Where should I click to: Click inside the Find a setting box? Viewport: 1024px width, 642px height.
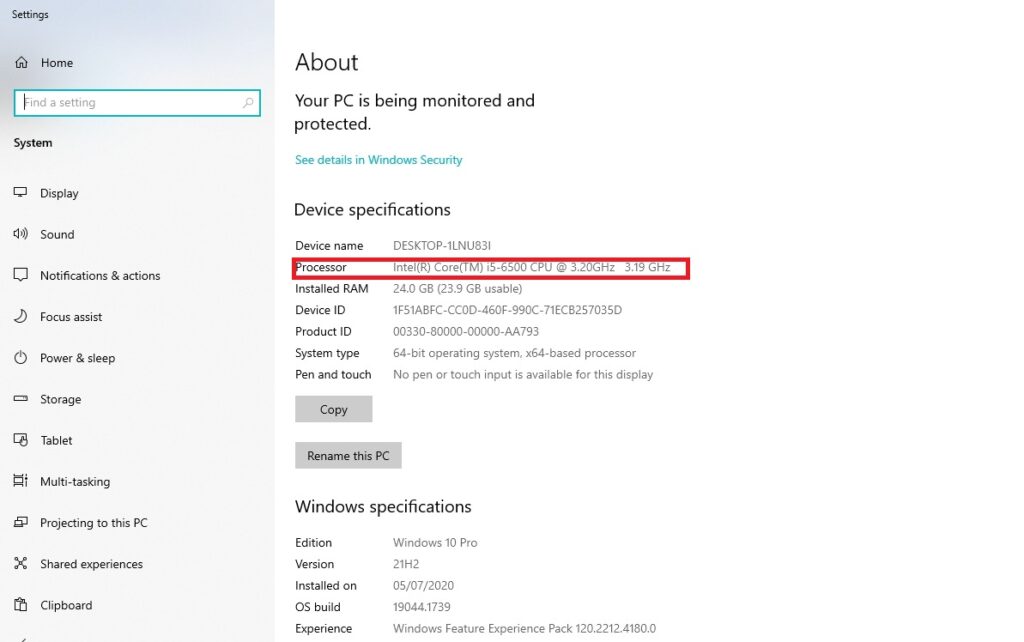pos(130,103)
